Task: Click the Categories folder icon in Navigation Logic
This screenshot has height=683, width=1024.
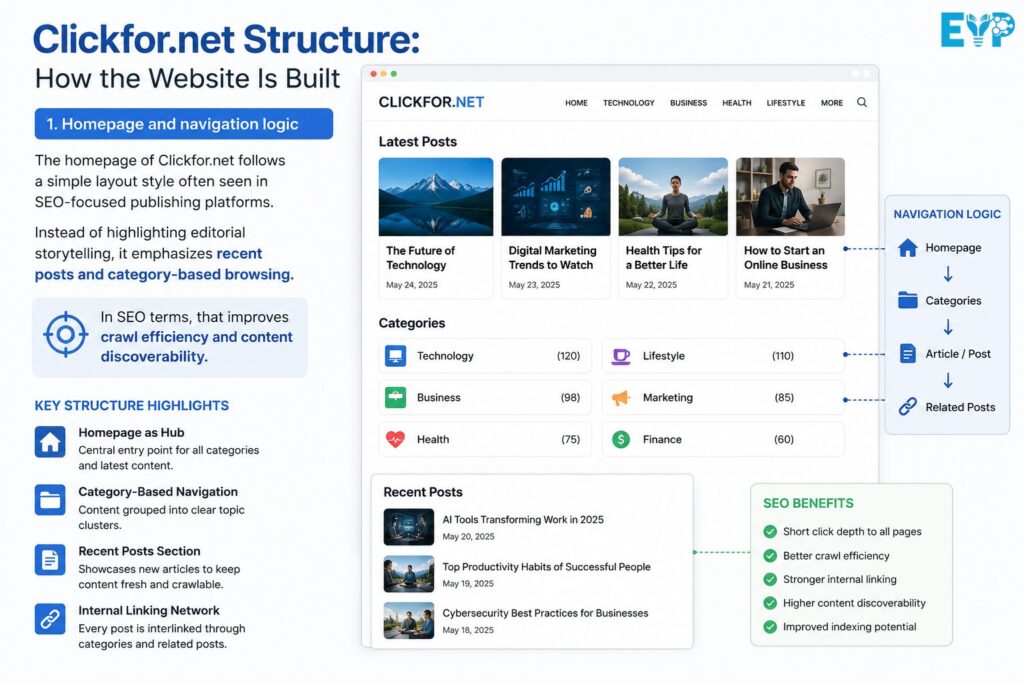Action: click(908, 300)
